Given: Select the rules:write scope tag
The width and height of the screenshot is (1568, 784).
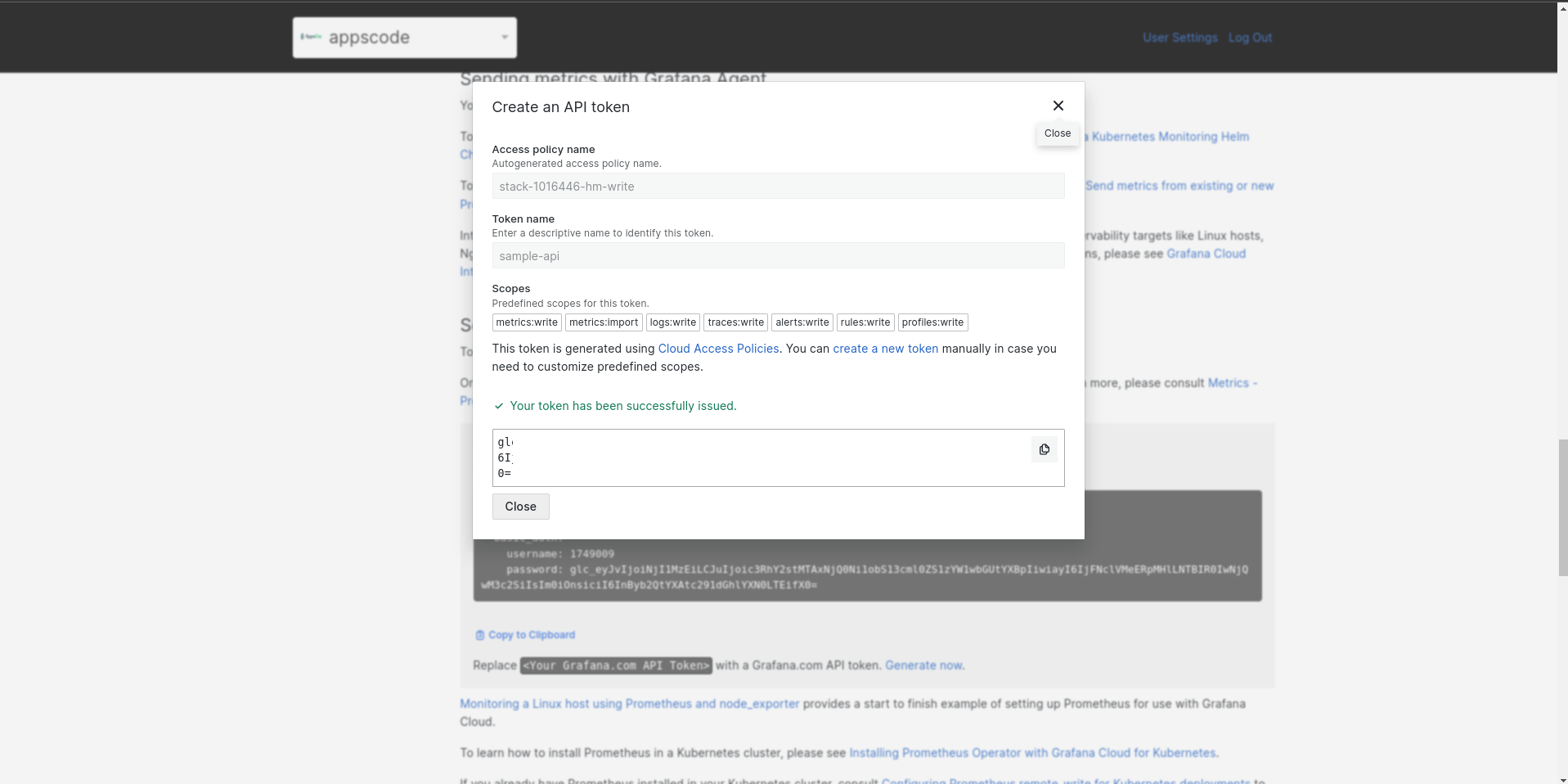Looking at the screenshot, I should [865, 322].
